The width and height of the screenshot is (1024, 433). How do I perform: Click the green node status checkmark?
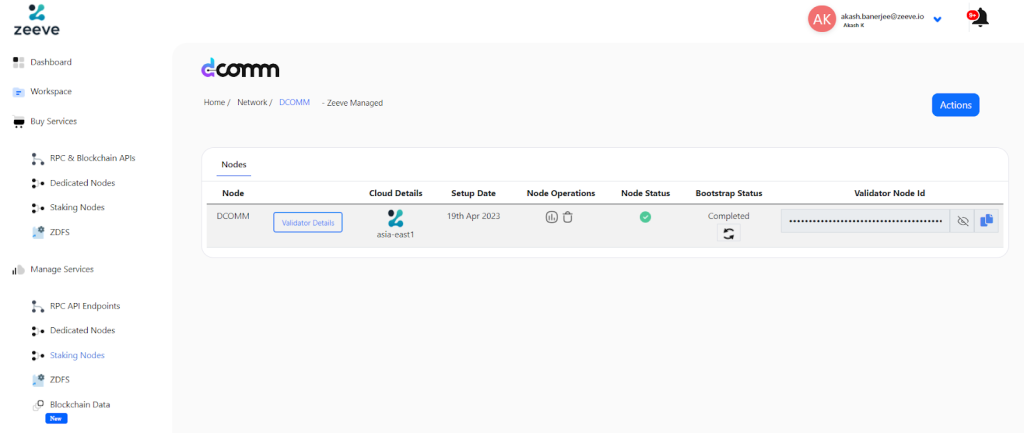645,217
